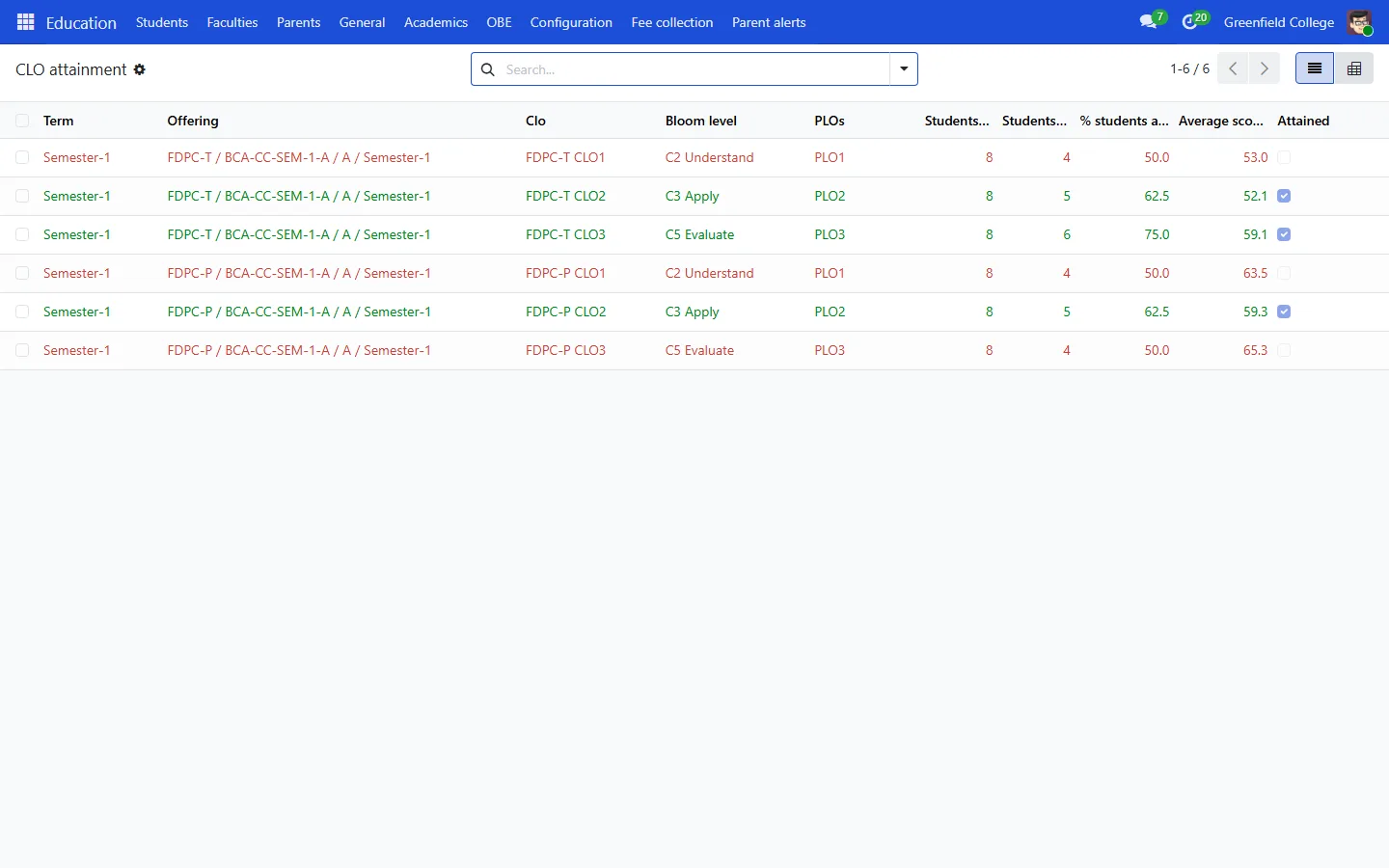
Task: Sort by the Bloom level column
Action: point(701,121)
